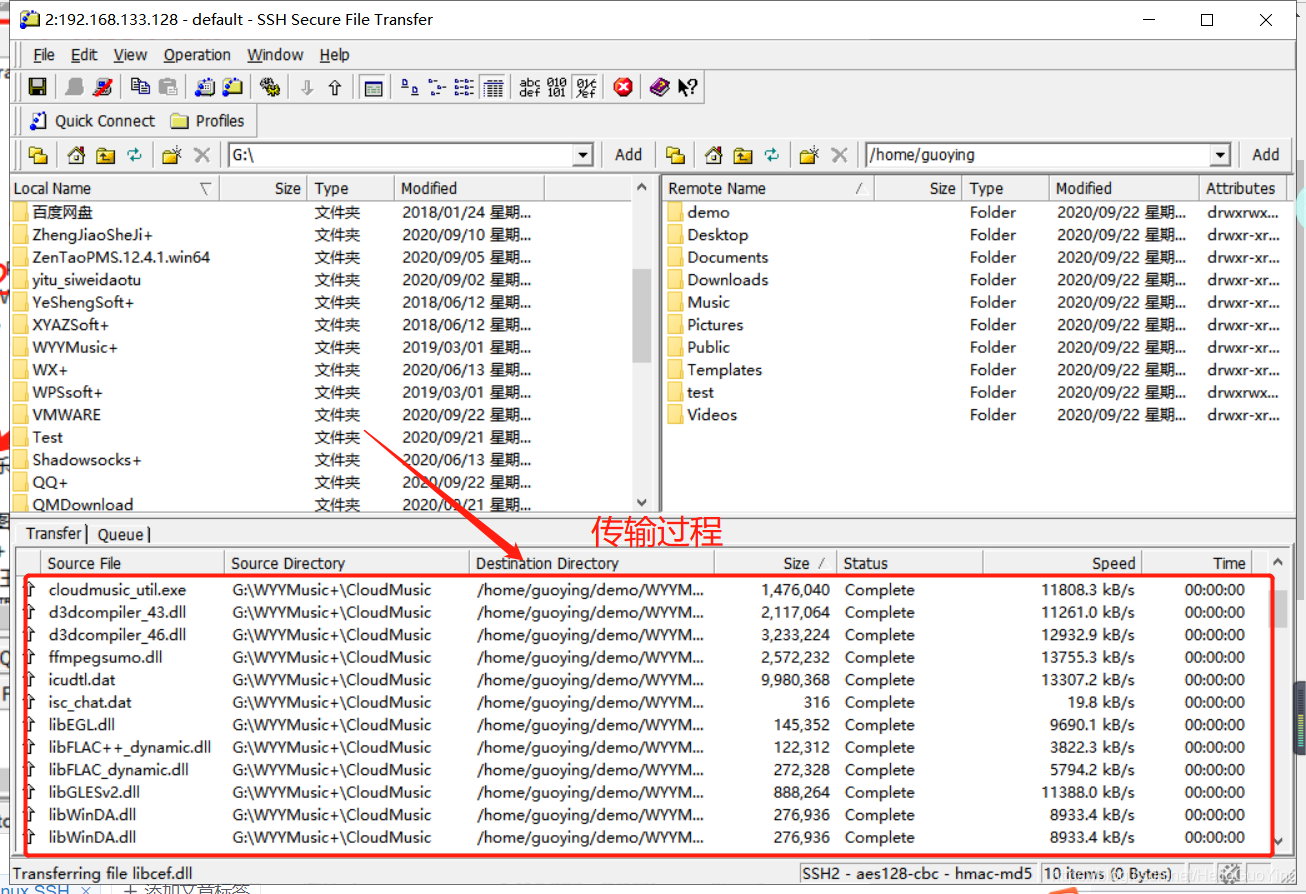Viewport: 1306px width, 894px height.
Task: Switch to Details view mode icon
Action: 492,87
